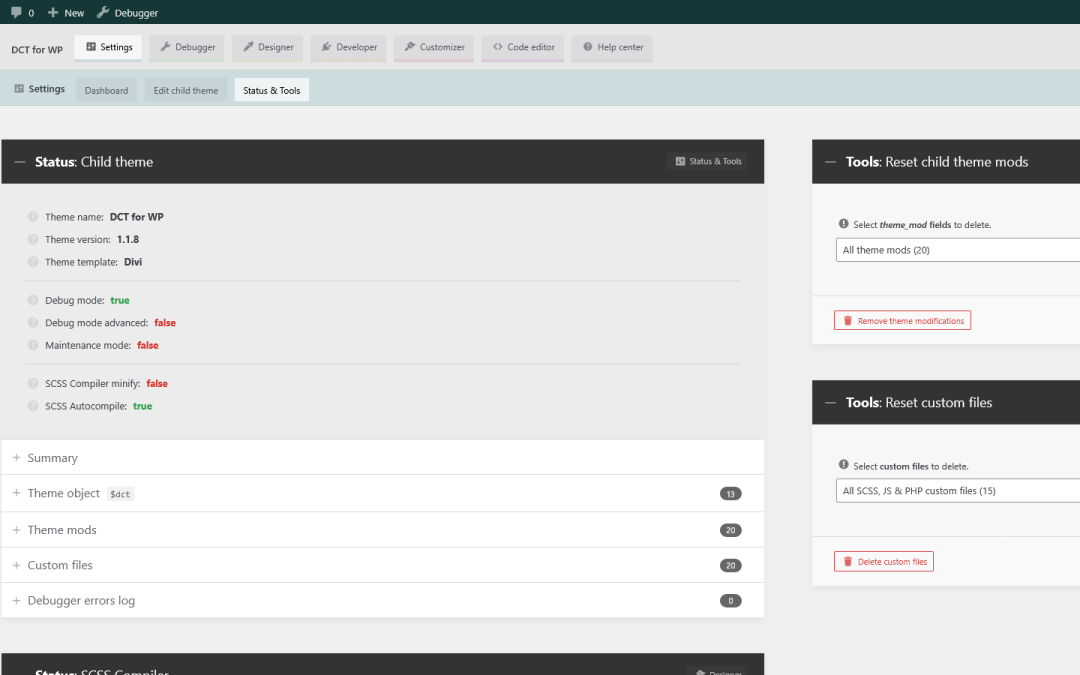
Task: Open the Settings main tab
Action: pyautogui.click(x=109, y=48)
